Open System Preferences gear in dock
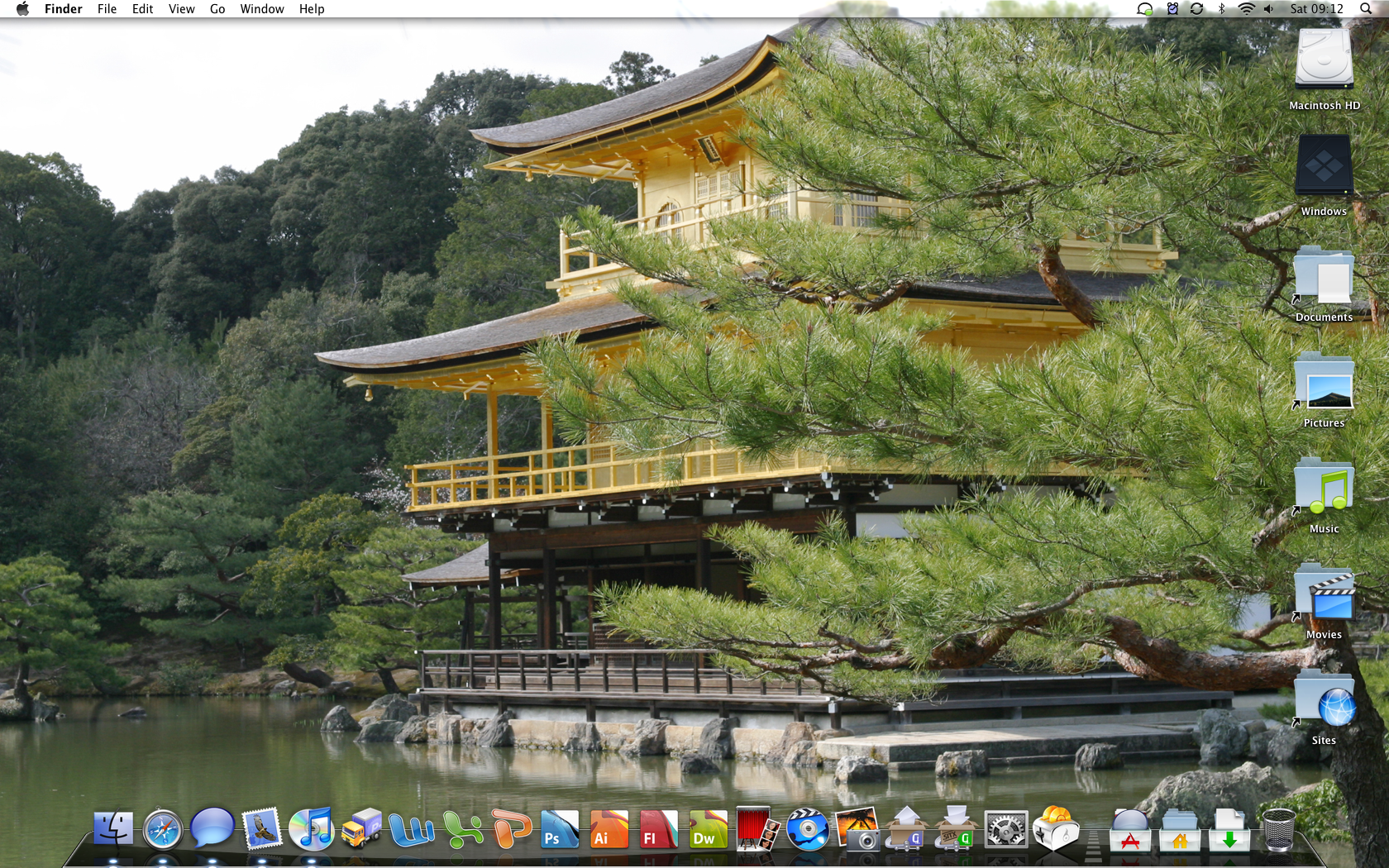The height and width of the screenshot is (868, 1389). (x=1006, y=829)
